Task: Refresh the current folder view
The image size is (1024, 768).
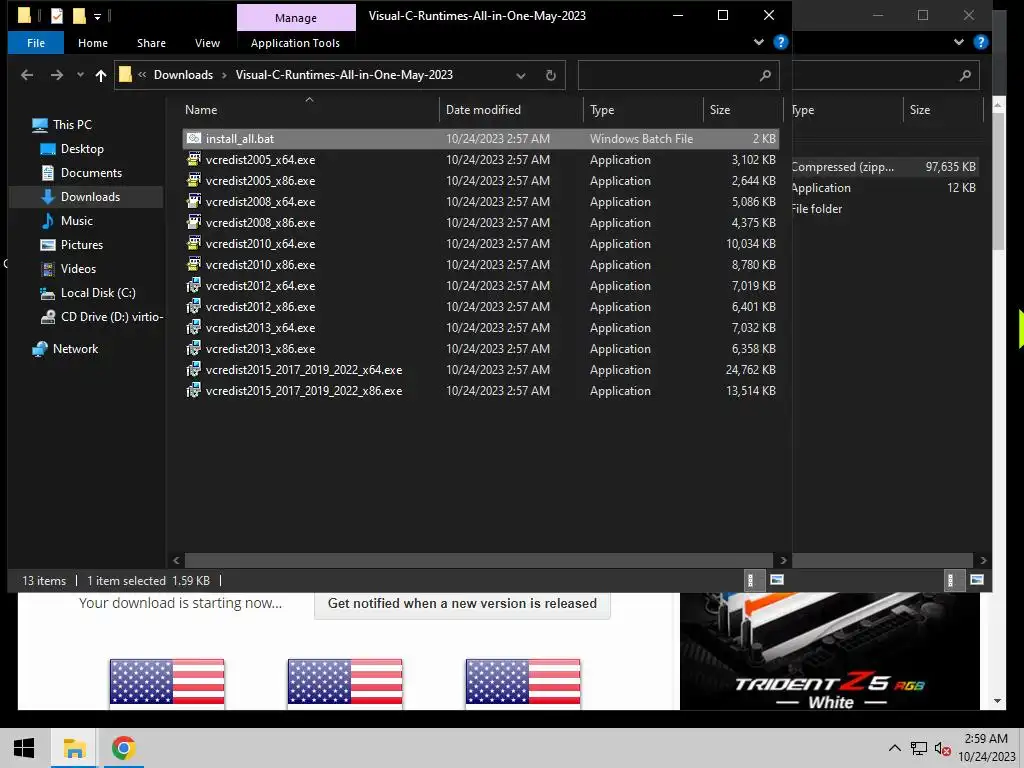Action: 551,75
